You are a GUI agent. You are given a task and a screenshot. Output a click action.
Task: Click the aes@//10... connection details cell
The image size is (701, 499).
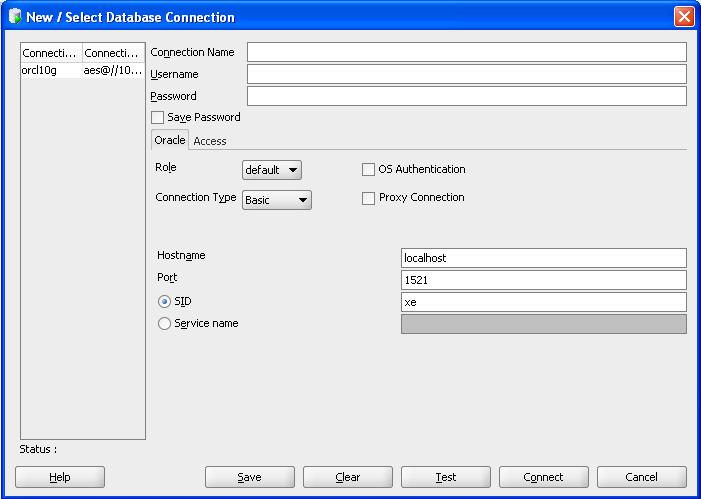point(114,70)
